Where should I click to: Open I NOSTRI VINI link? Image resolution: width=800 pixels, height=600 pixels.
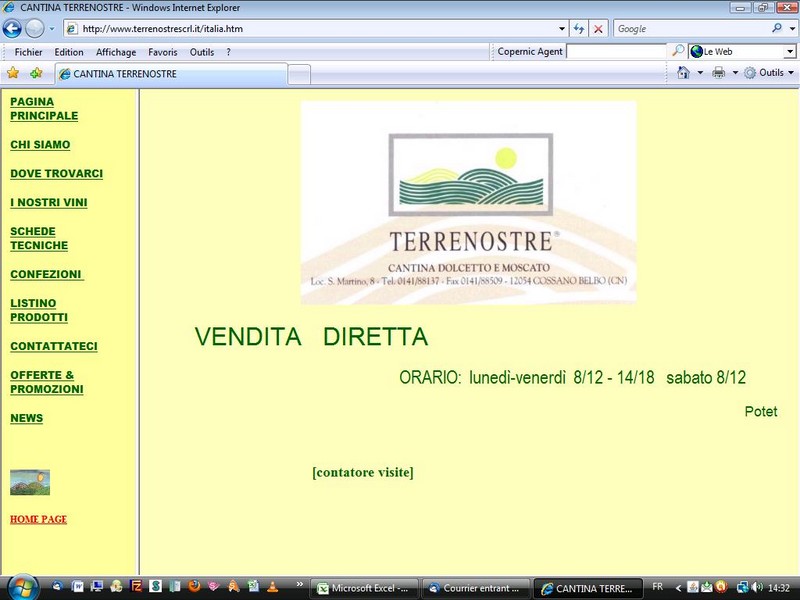[x=49, y=203]
